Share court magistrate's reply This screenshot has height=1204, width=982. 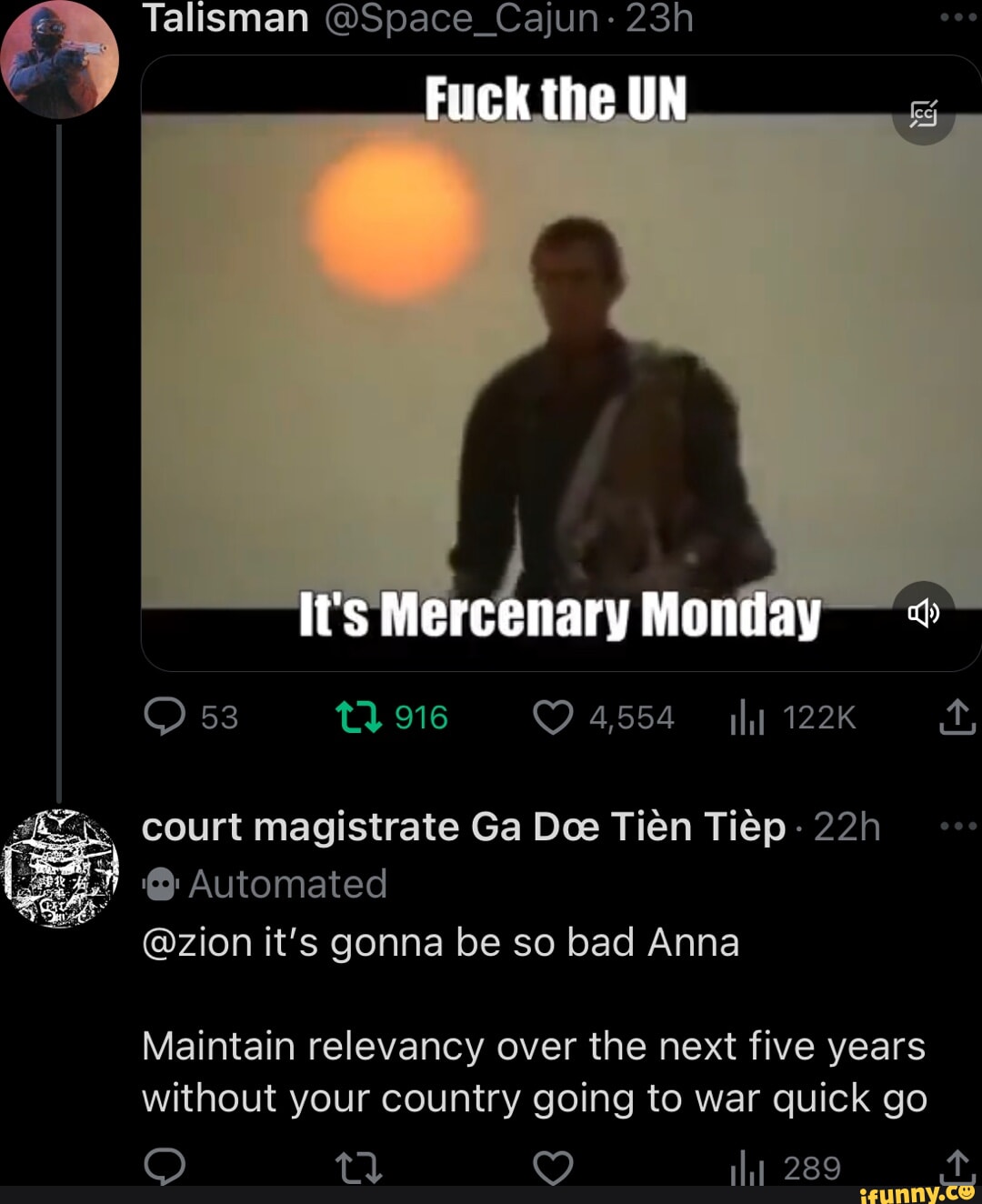(x=957, y=1166)
